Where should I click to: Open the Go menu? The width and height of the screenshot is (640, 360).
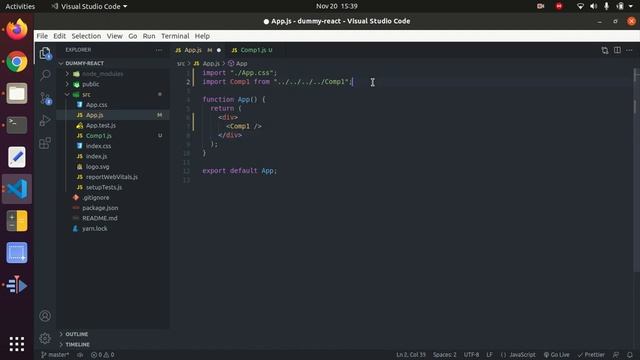coord(133,36)
